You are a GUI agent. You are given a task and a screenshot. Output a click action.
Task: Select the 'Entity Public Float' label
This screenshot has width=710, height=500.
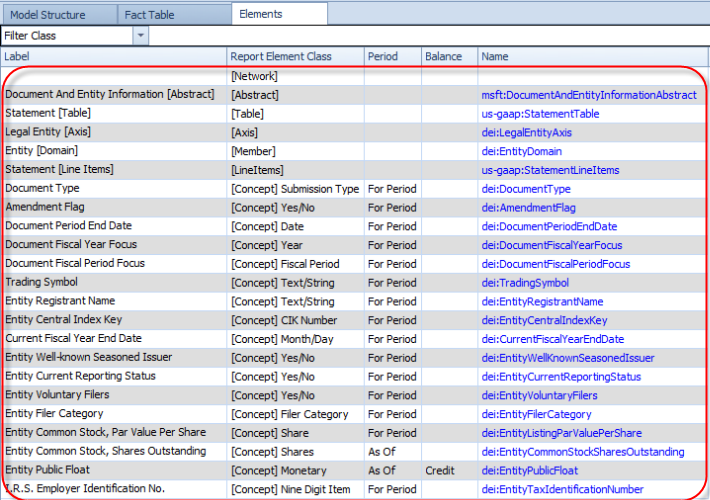point(47,470)
